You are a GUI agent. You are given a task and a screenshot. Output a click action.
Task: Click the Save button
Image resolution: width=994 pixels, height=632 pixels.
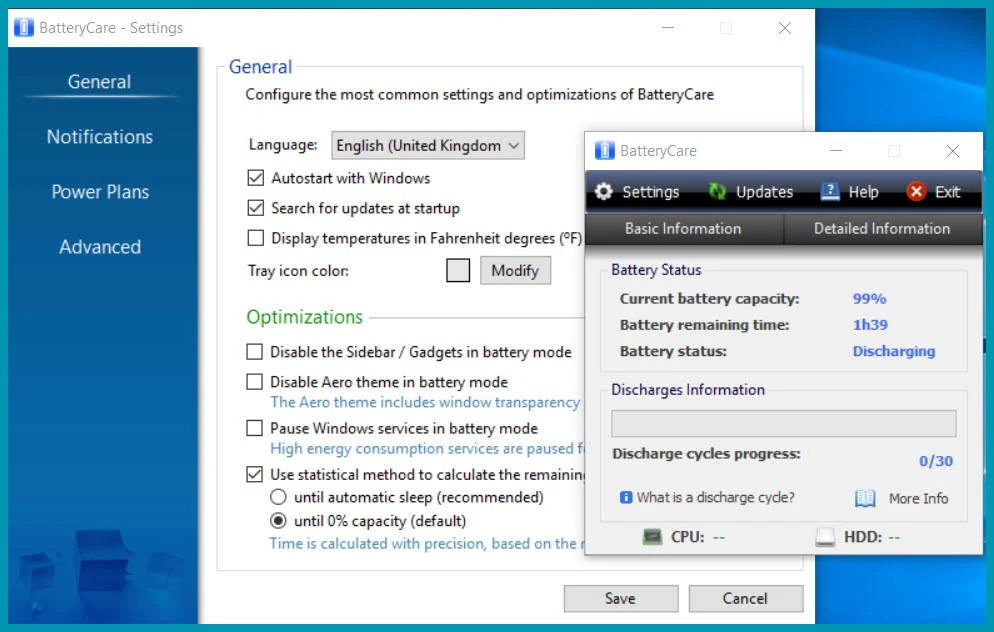(x=621, y=598)
